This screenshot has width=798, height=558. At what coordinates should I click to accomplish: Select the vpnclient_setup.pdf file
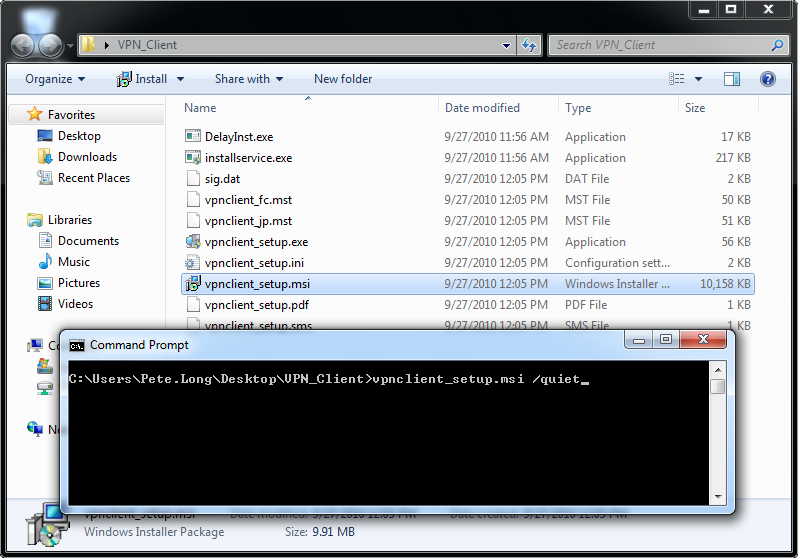point(256,304)
